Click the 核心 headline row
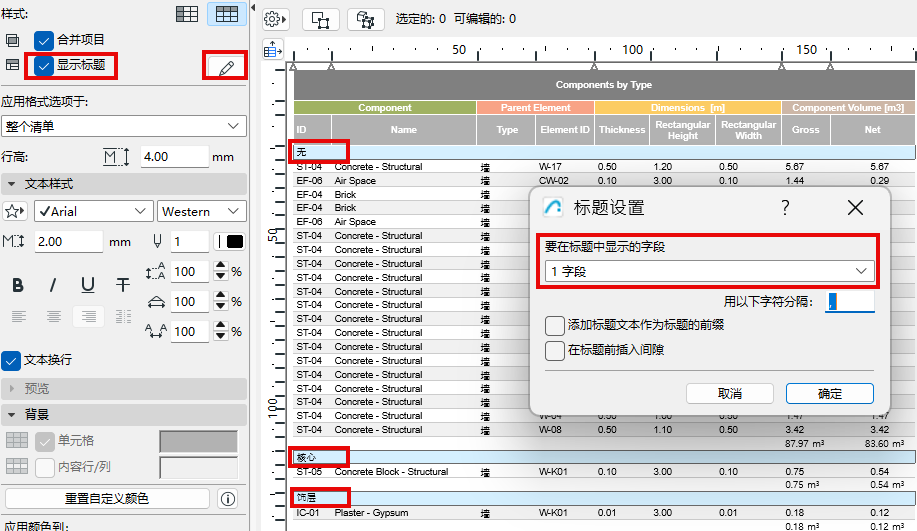The height and width of the screenshot is (531, 917). (x=604, y=457)
